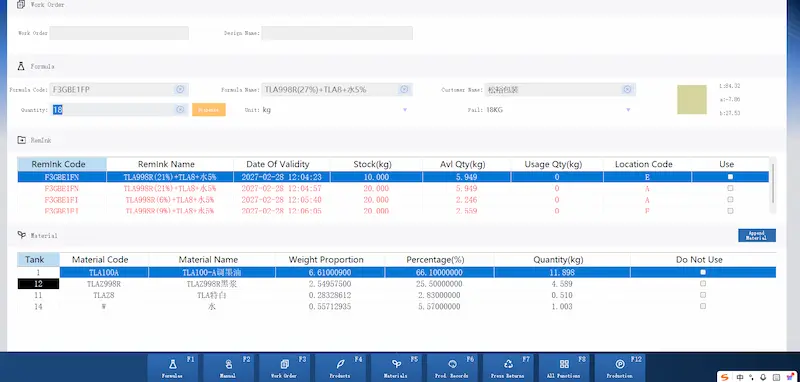Toggle Do Not Use for water W
Screen dimensions: 800x382
click(703, 306)
